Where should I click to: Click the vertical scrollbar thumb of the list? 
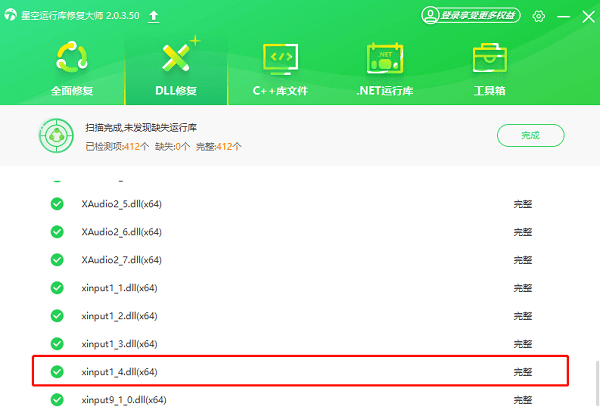(x=597, y=383)
